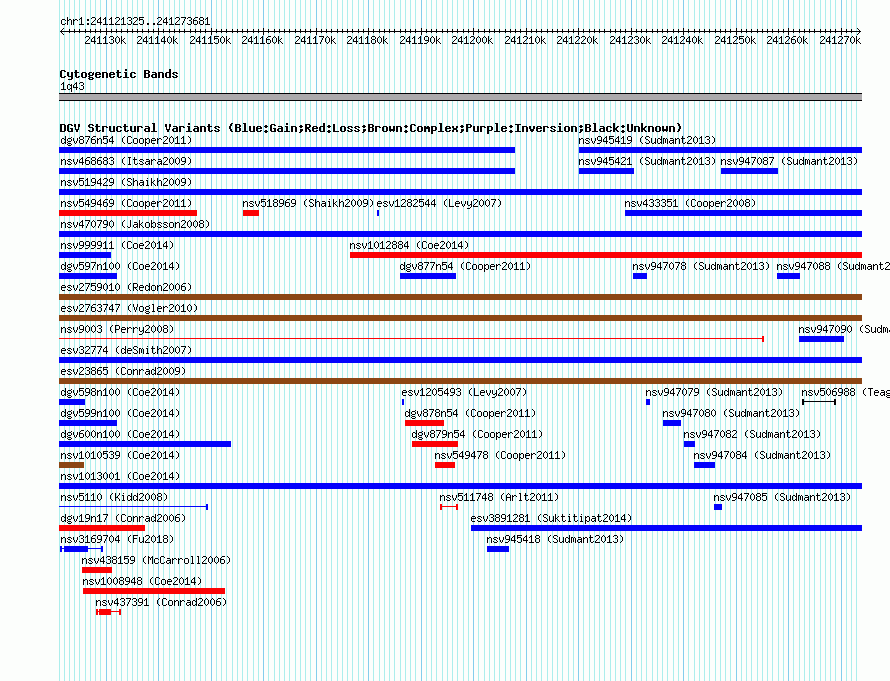
Task: Select the brown esv2759010 (Redon2006) complex bar
Action: click(460, 297)
